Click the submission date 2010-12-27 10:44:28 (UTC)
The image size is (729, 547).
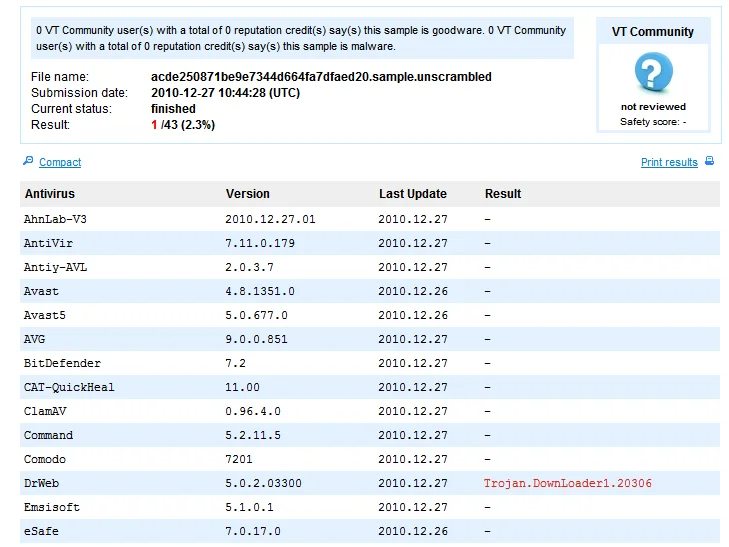(x=225, y=93)
